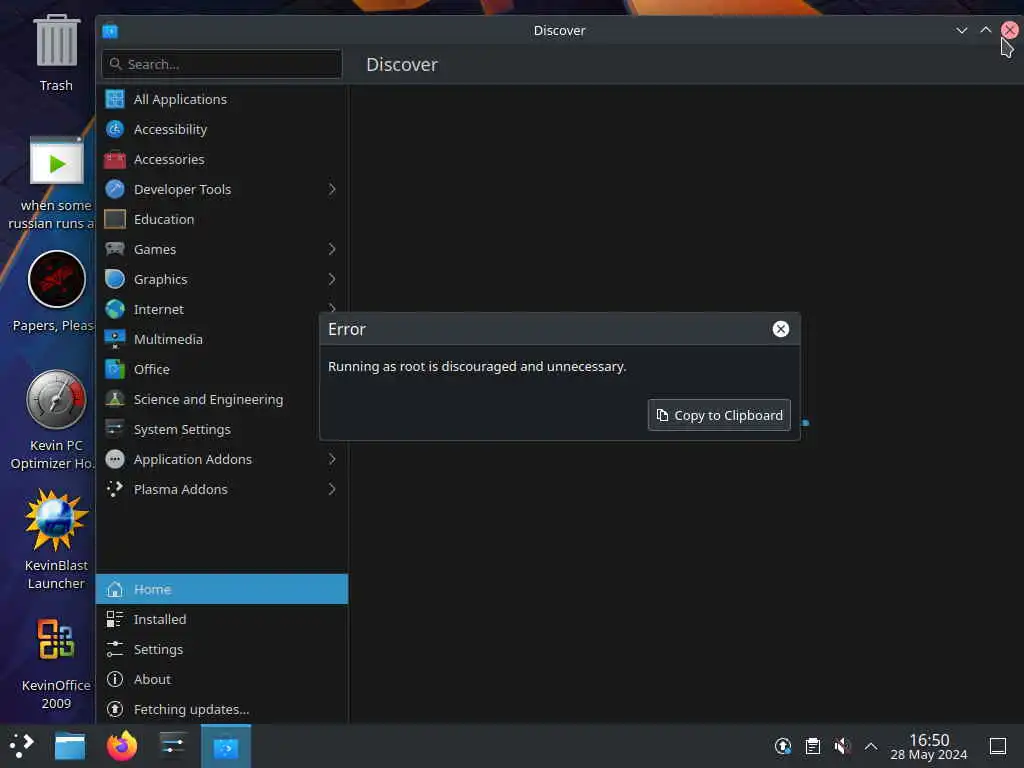The height and width of the screenshot is (768, 1024).
Task: Click the About info icon
Action: click(x=115, y=679)
